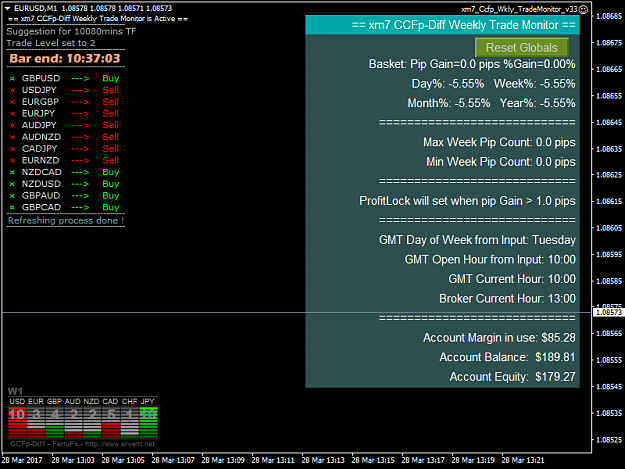Click the Trade Level set to 2 text
Screen dimensions: 625x469
pyautogui.click(x=51, y=43)
